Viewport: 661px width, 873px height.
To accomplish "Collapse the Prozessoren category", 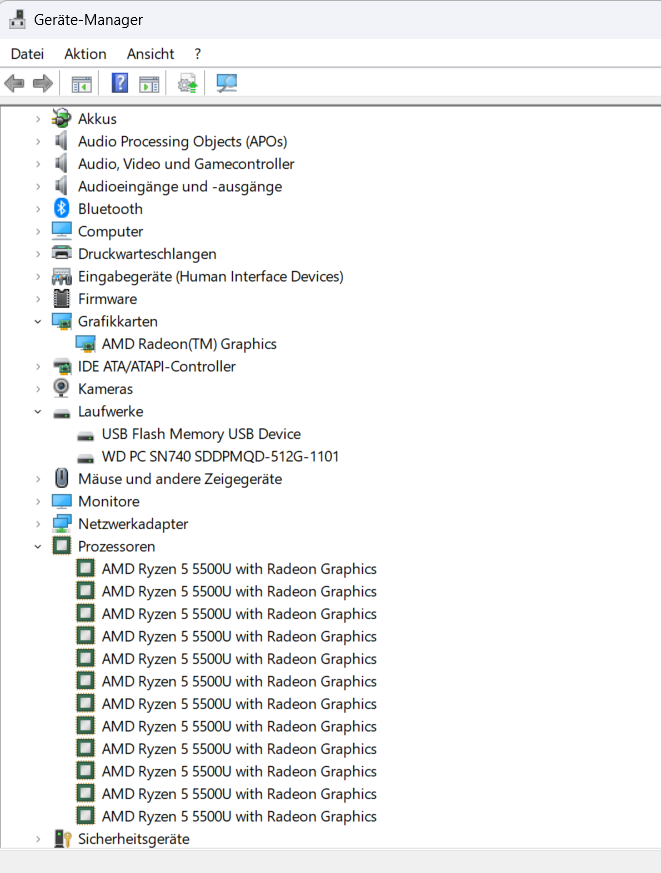I will (x=38, y=546).
